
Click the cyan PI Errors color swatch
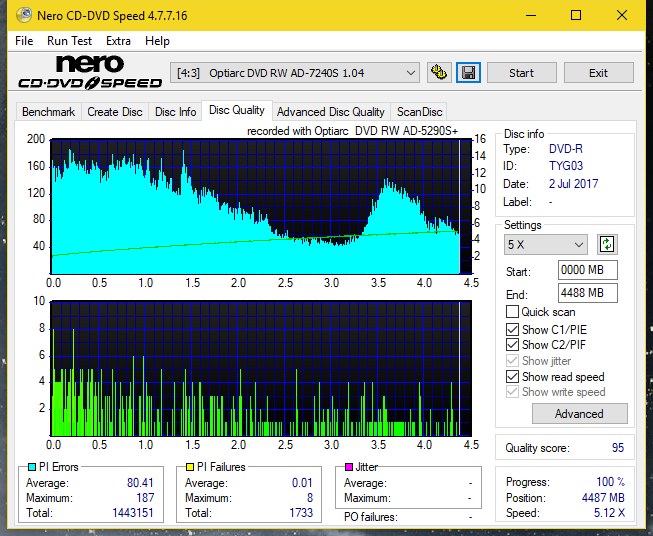pyautogui.click(x=32, y=467)
